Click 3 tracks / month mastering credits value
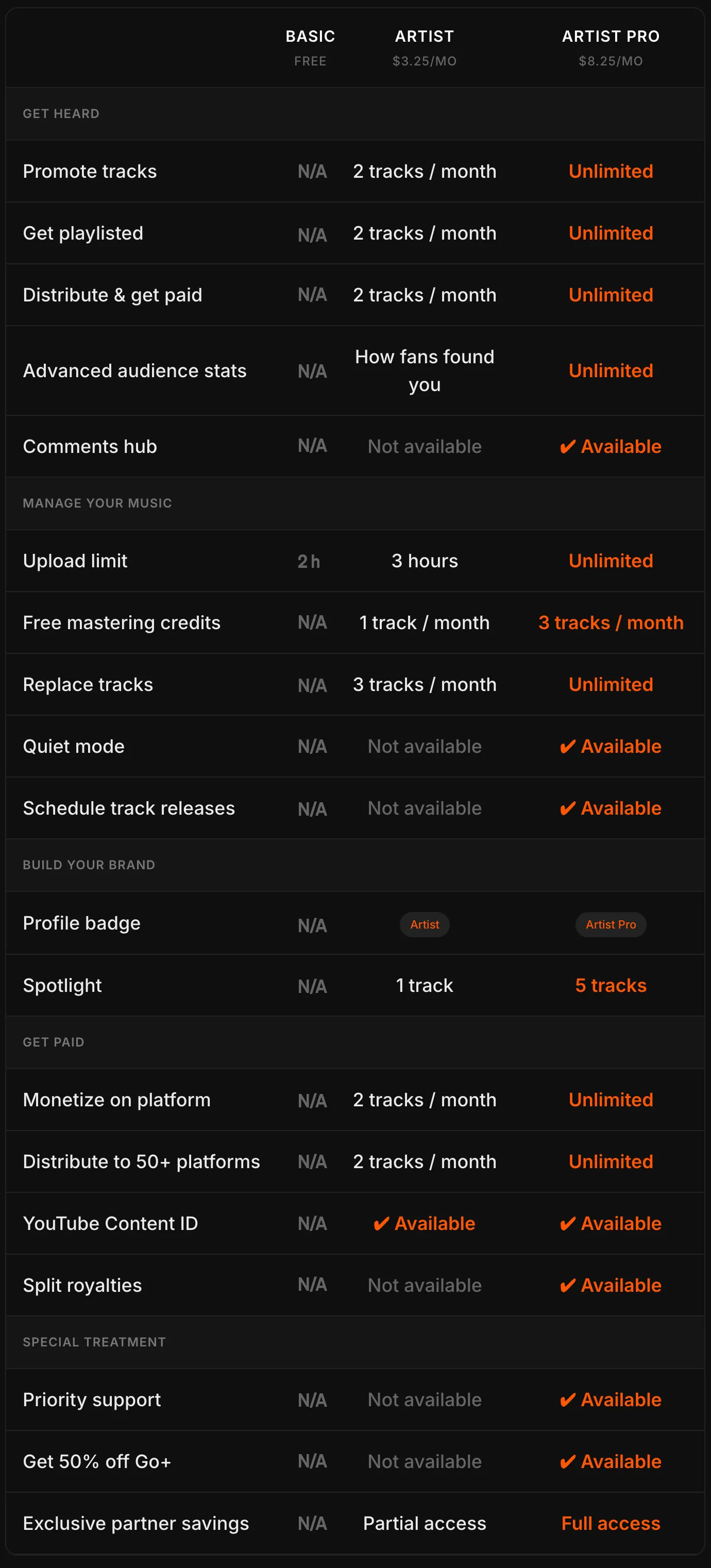 pos(611,622)
